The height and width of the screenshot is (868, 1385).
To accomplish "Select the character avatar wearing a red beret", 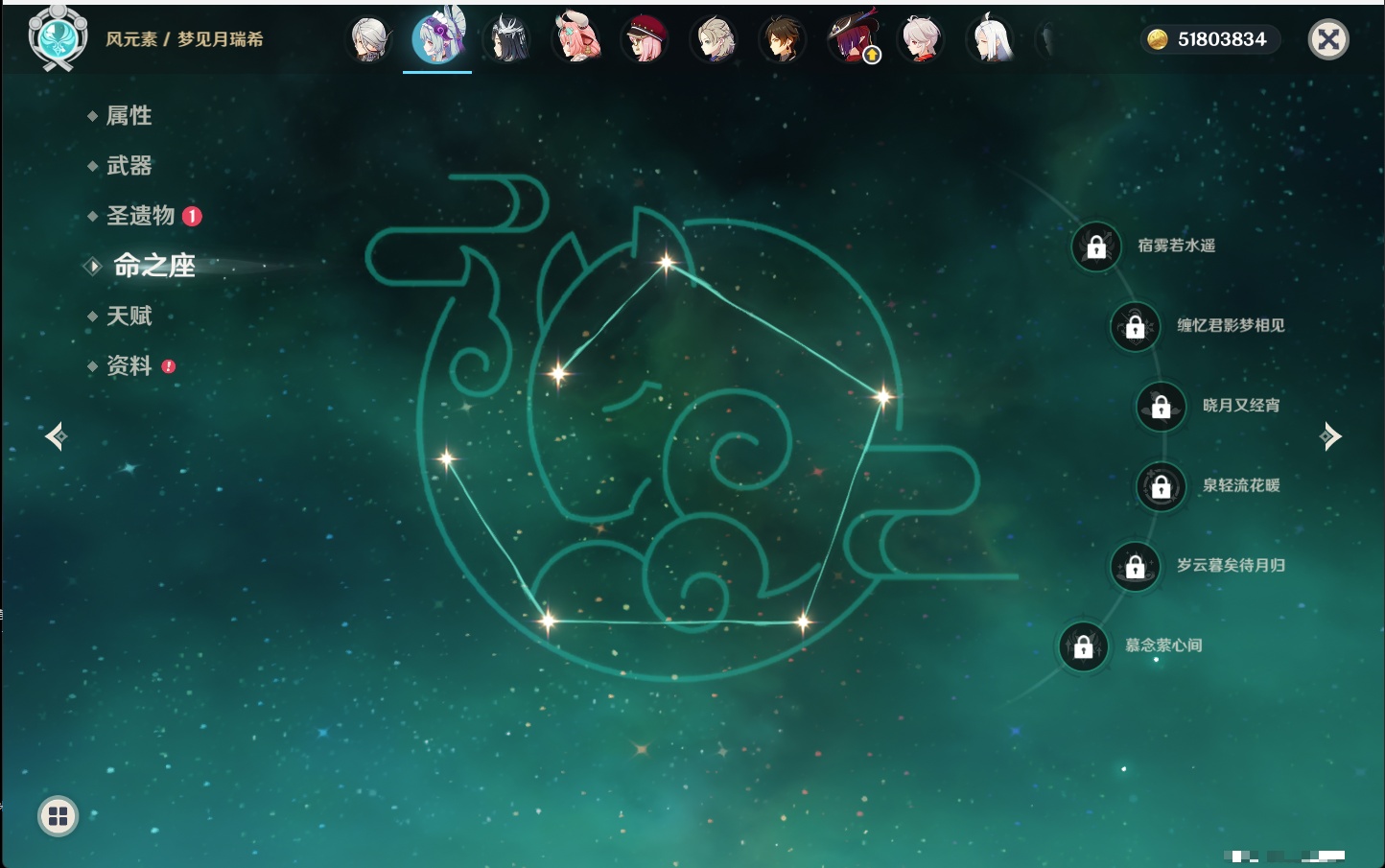I will click(646, 40).
